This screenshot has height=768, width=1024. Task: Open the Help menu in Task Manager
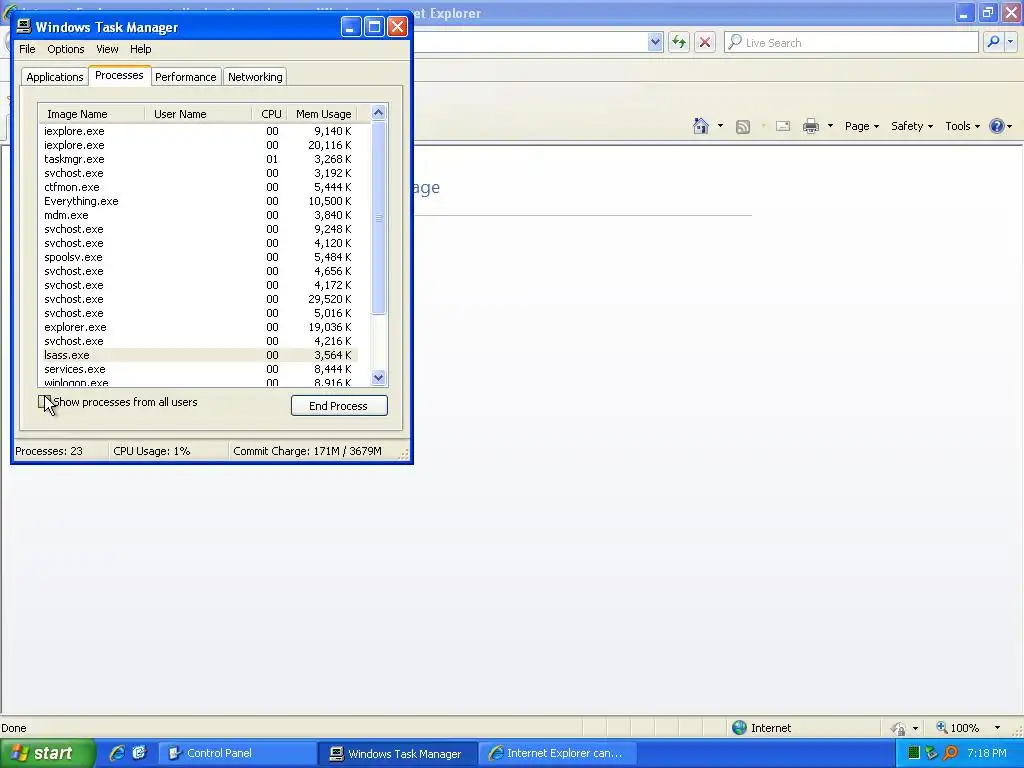[x=140, y=49]
